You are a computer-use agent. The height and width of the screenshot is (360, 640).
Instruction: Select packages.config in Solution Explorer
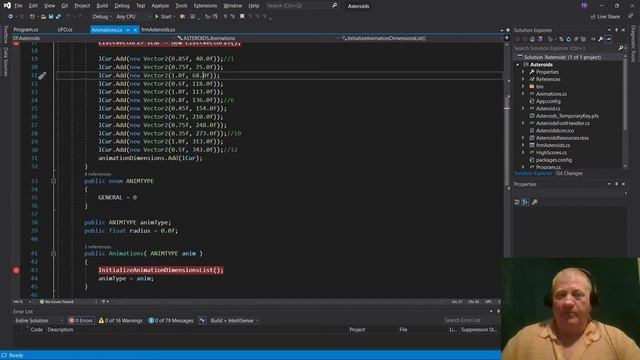(x=553, y=160)
